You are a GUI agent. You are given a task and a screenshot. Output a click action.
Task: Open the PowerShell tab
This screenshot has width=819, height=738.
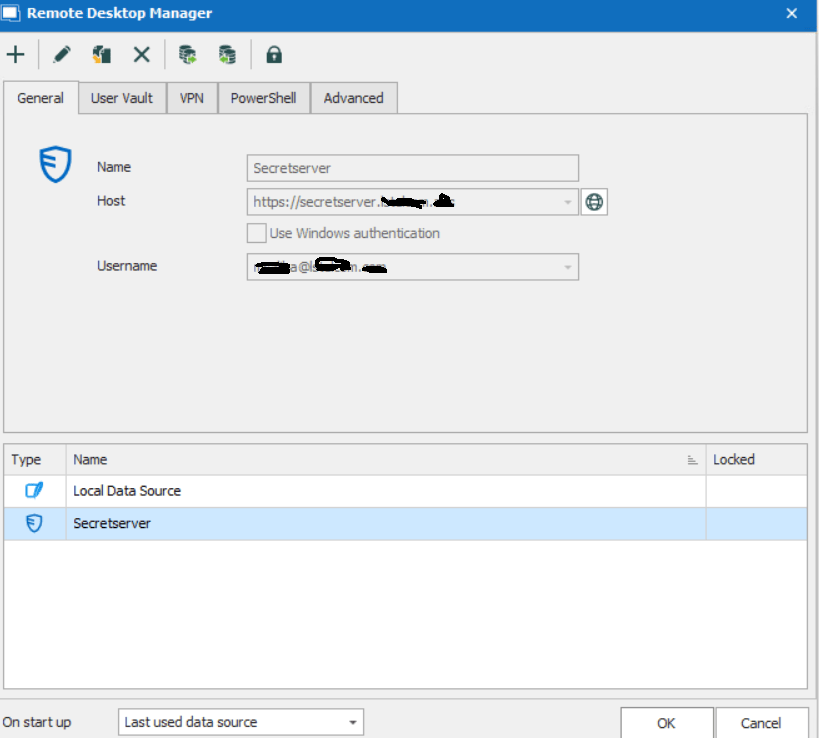[263, 97]
